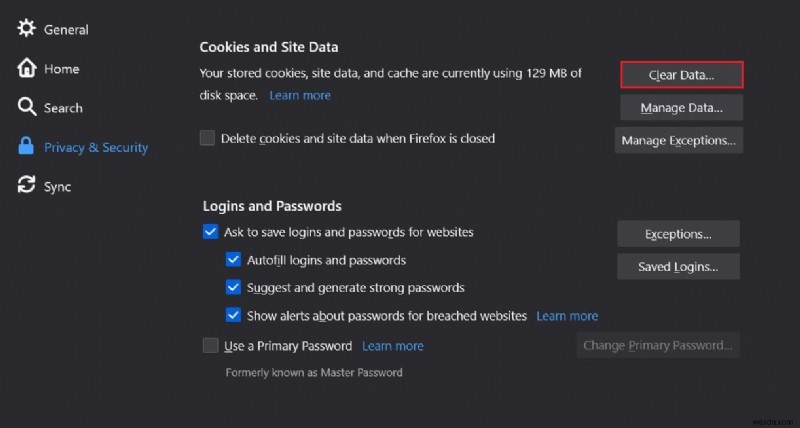Click the Home house icon
Viewport: 800px width, 428px height.
pyautogui.click(x=26, y=68)
